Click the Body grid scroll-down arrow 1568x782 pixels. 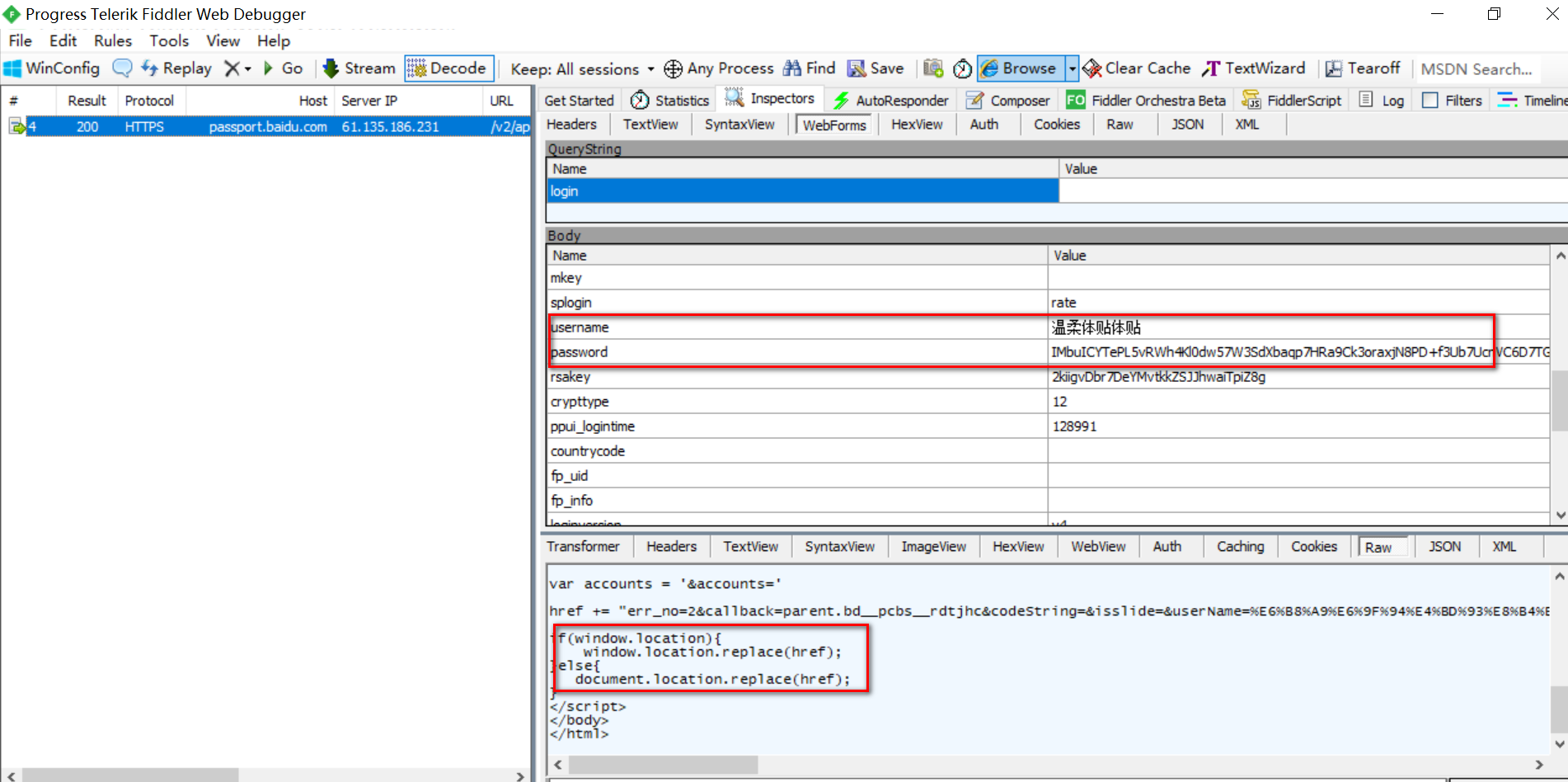point(1560,516)
